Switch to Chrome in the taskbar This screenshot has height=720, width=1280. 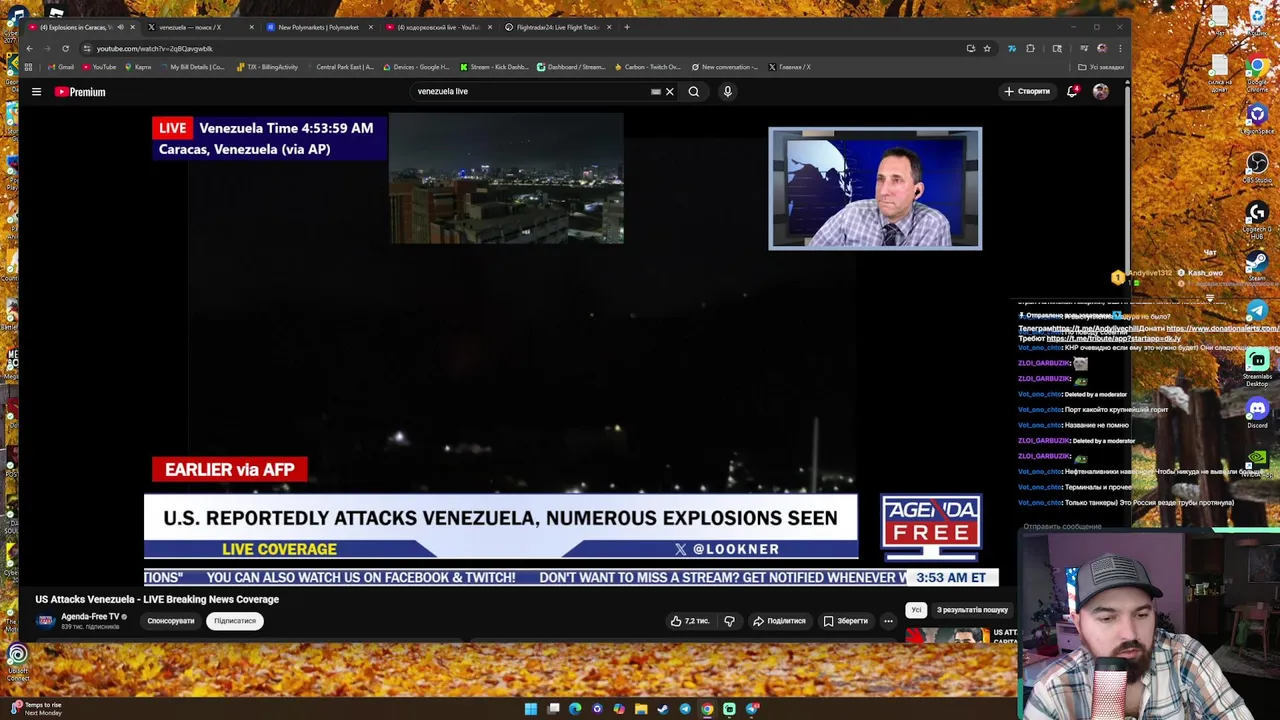(707, 709)
